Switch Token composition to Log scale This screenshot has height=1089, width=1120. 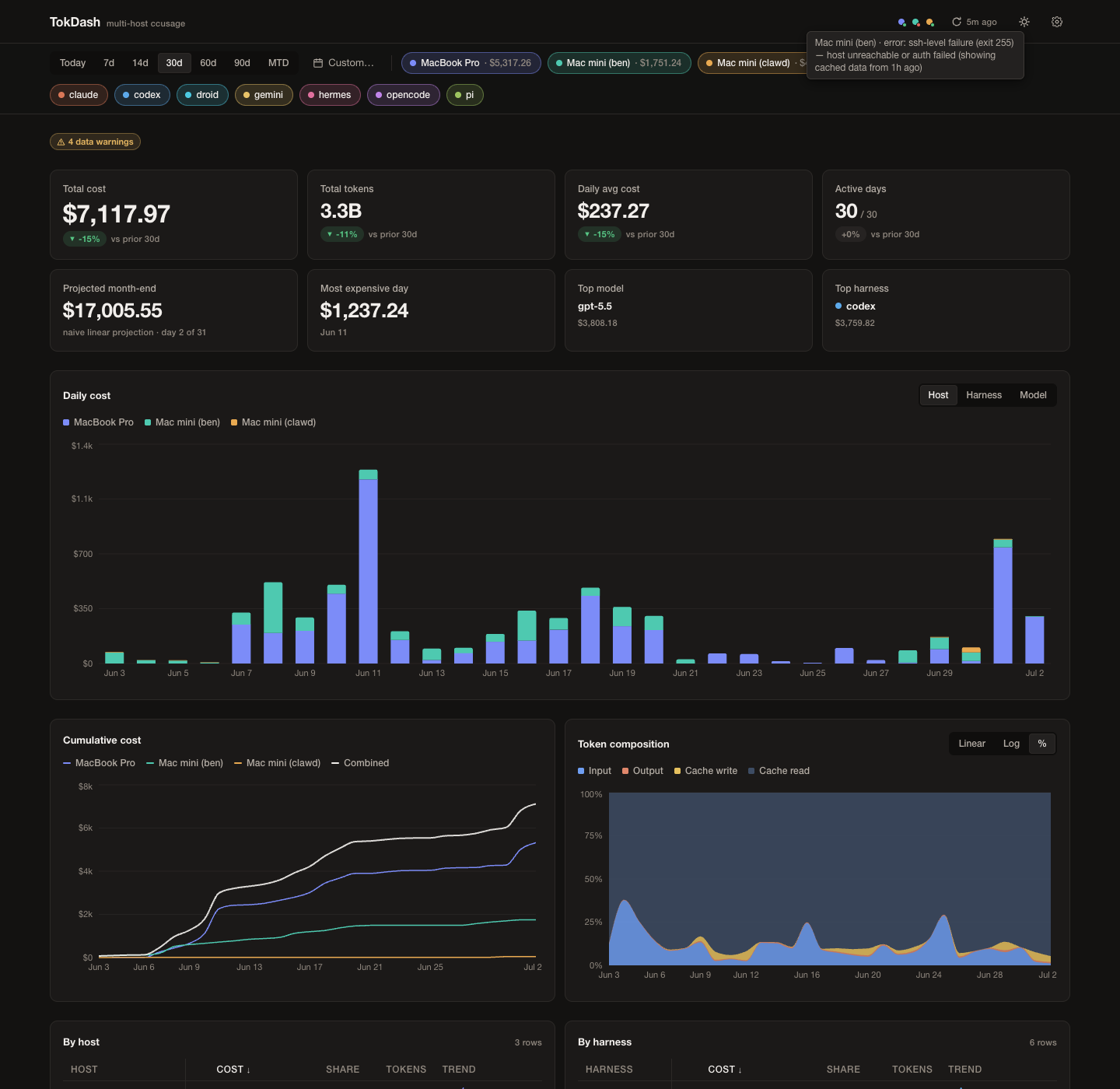1011,744
